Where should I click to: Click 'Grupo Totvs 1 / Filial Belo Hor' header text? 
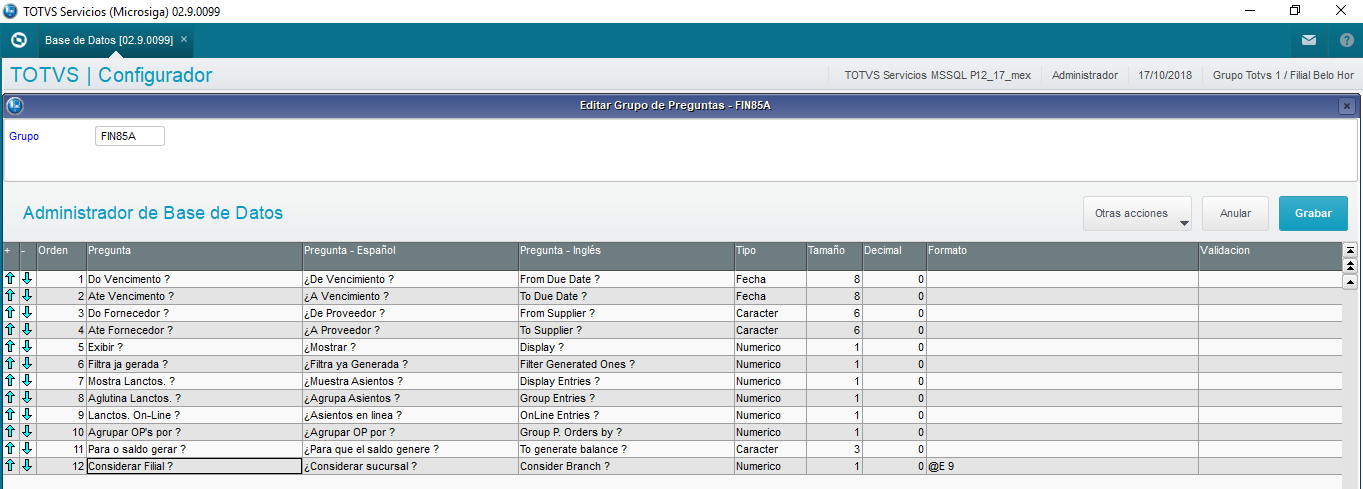[x=1283, y=75]
